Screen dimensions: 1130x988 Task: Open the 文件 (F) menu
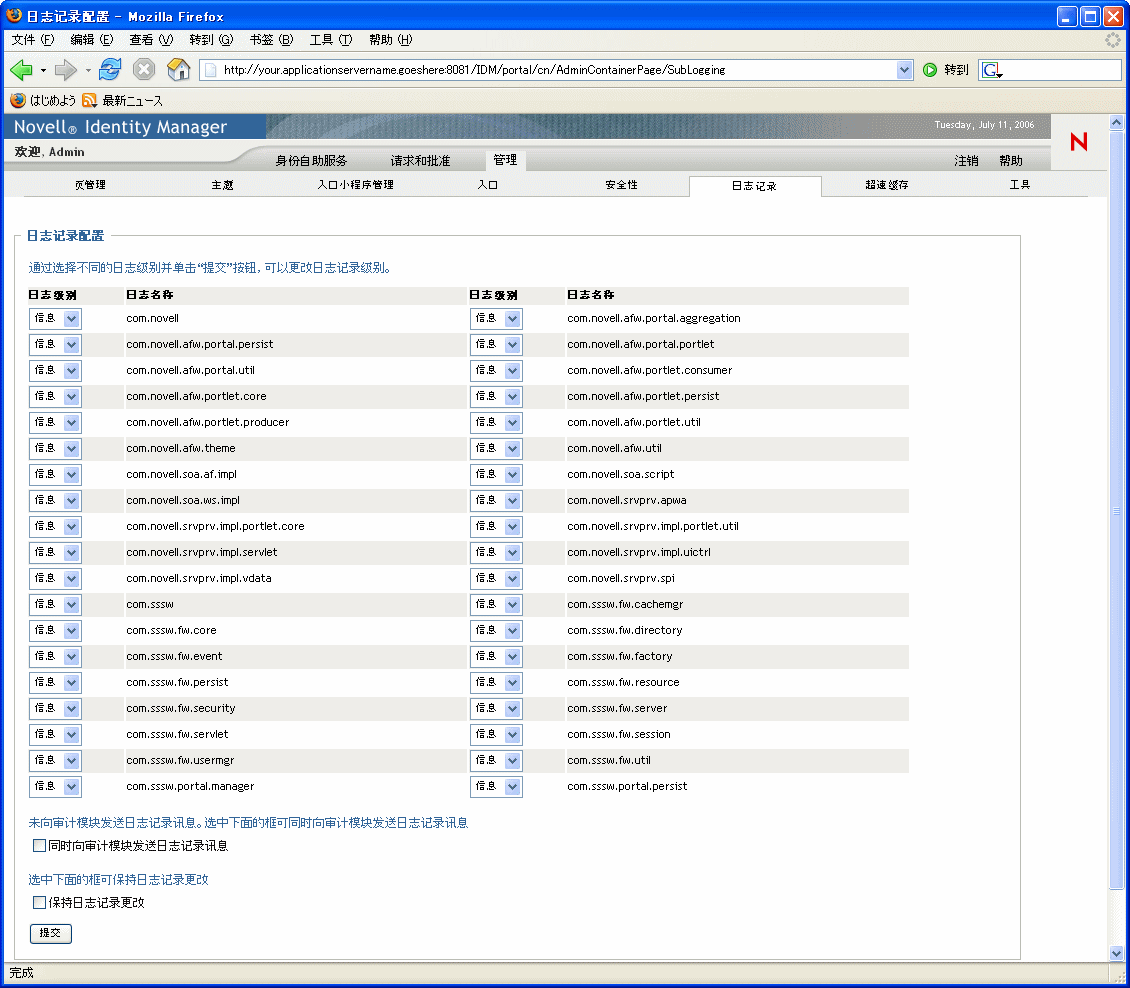33,40
